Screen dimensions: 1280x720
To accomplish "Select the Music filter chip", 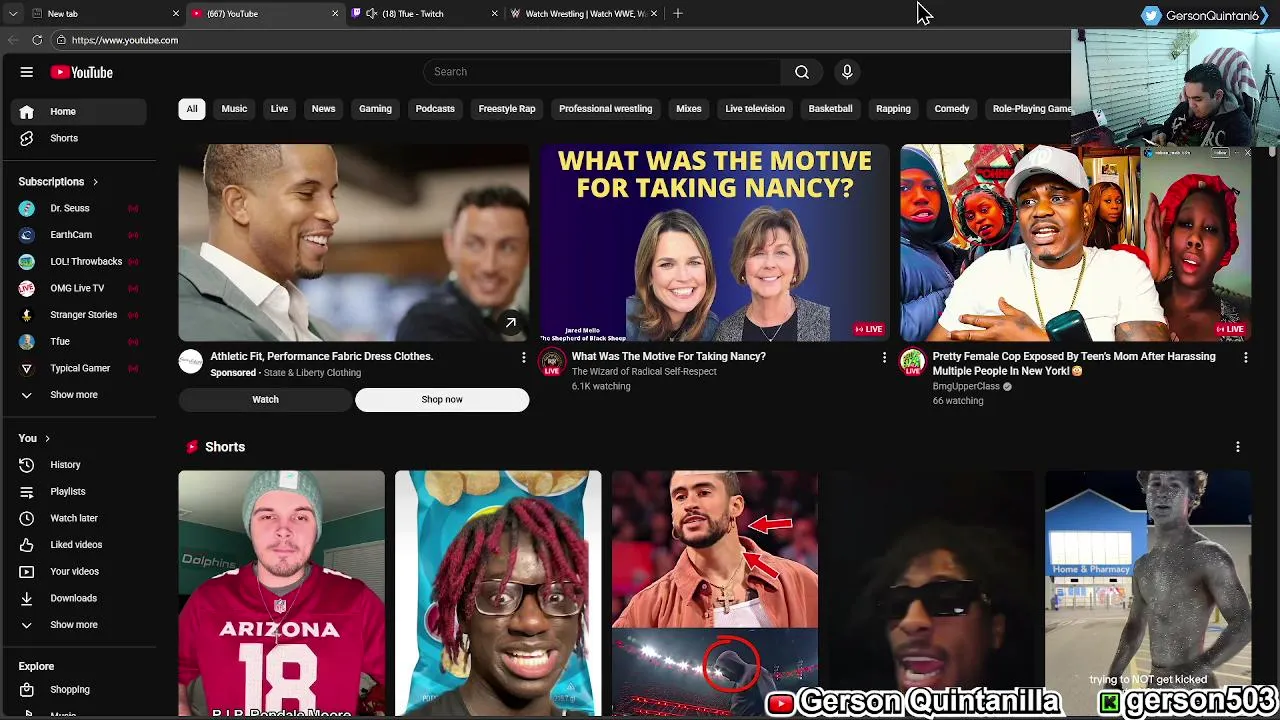I will coord(234,109).
